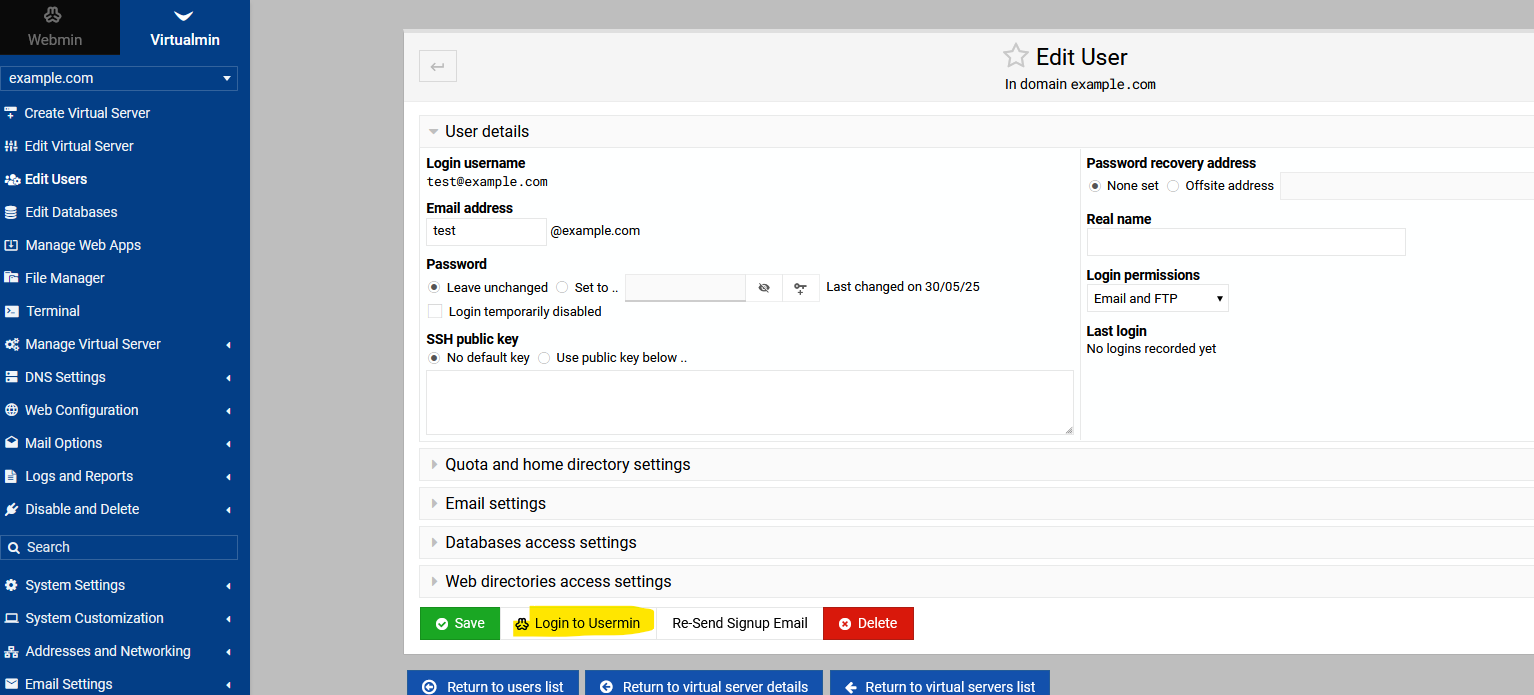This screenshot has width=1534, height=695.
Task: Select No default key option
Action: pos(434,357)
